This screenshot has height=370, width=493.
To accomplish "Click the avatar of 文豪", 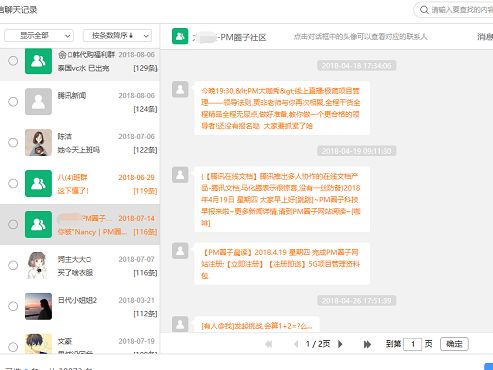I will (x=38, y=343).
